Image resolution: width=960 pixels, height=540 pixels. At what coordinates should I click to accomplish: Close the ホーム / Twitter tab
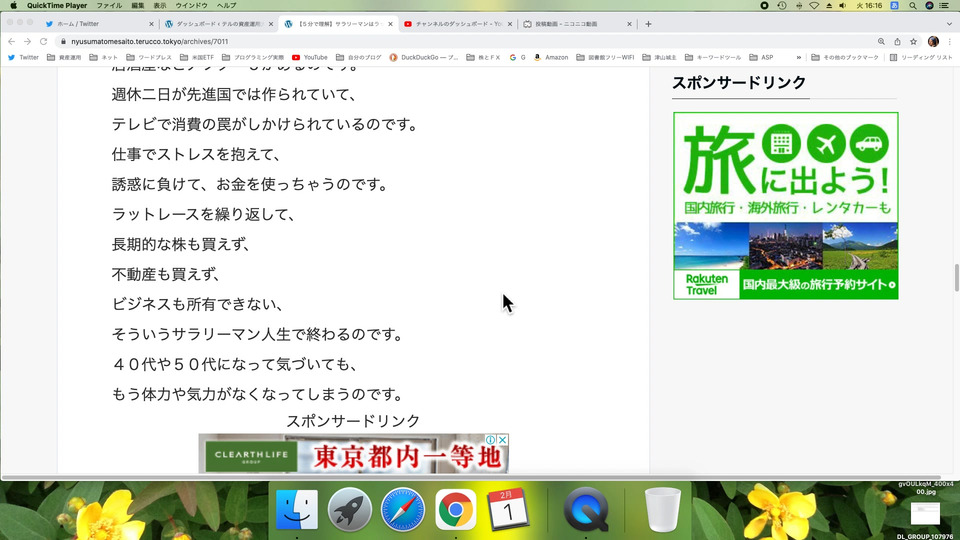151,24
